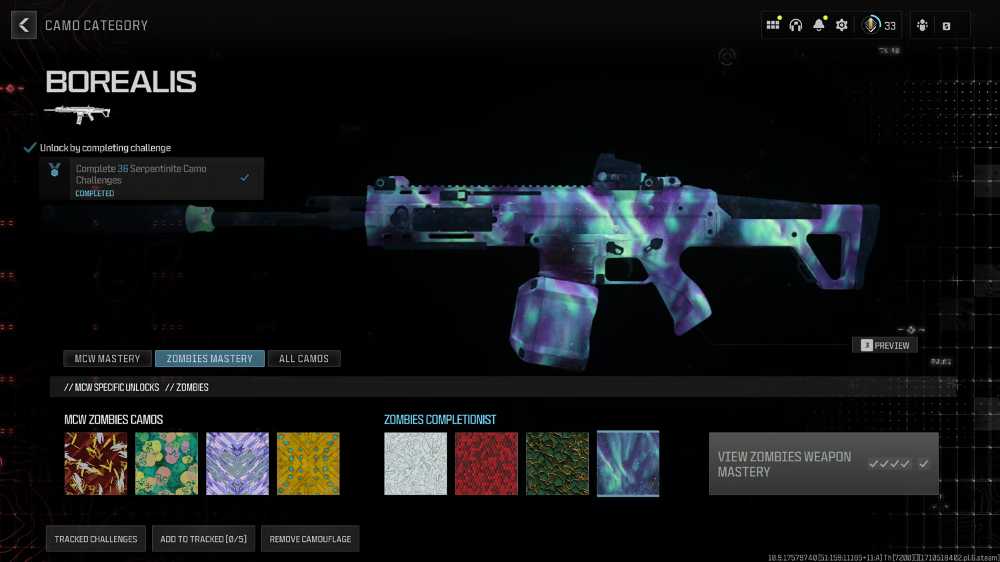Open the grid menu icon

773,25
